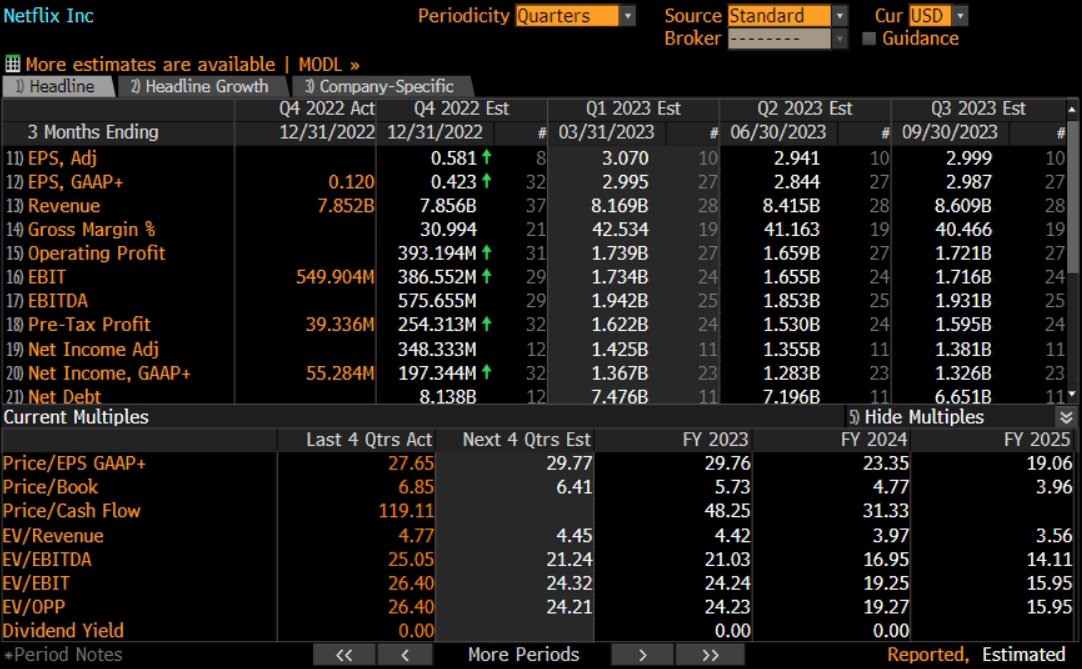Click the Price/Cash Flow multiple label
Viewport: 1082px width, 669px height.
[72, 511]
